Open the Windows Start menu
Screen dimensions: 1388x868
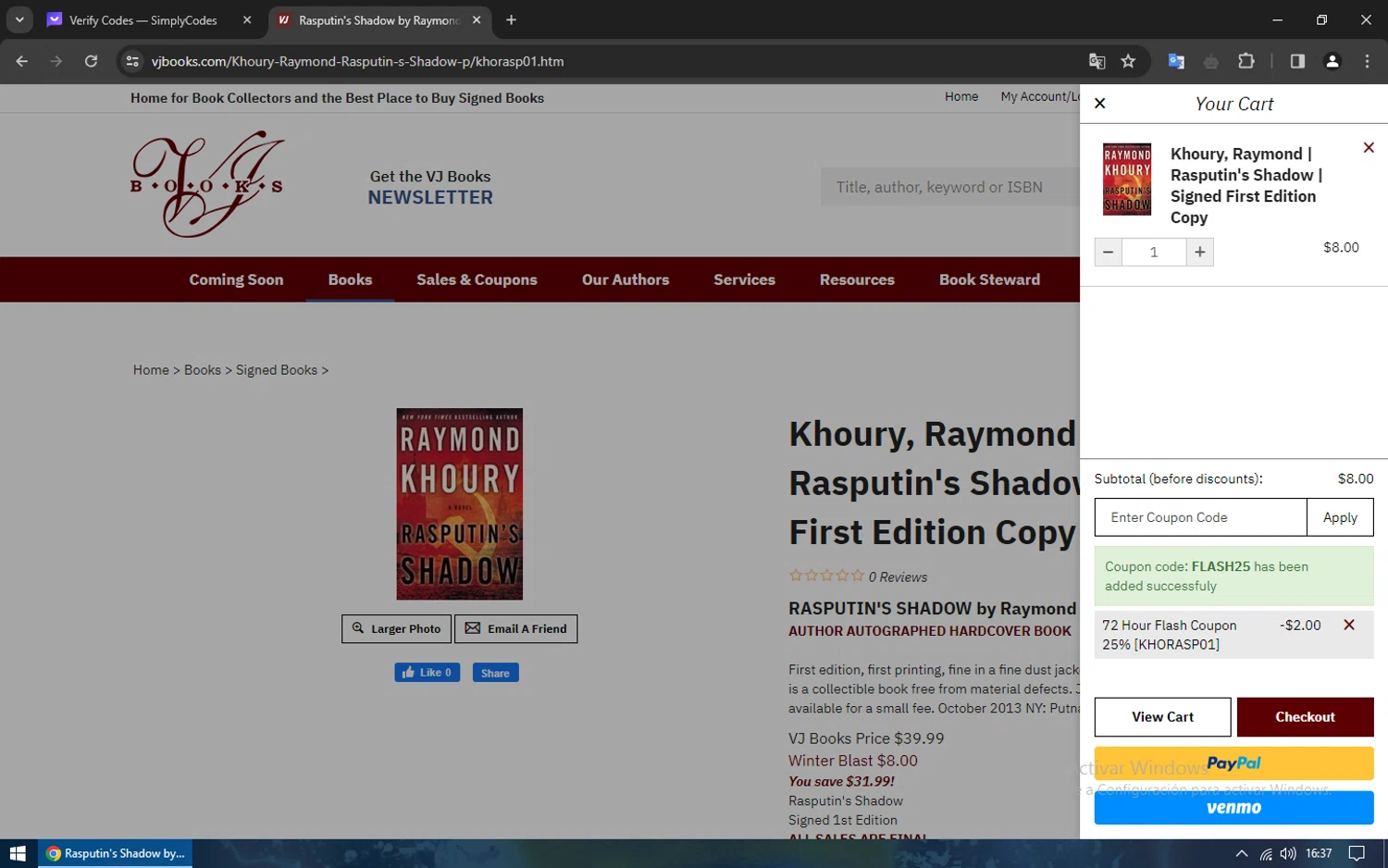coord(18,853)
